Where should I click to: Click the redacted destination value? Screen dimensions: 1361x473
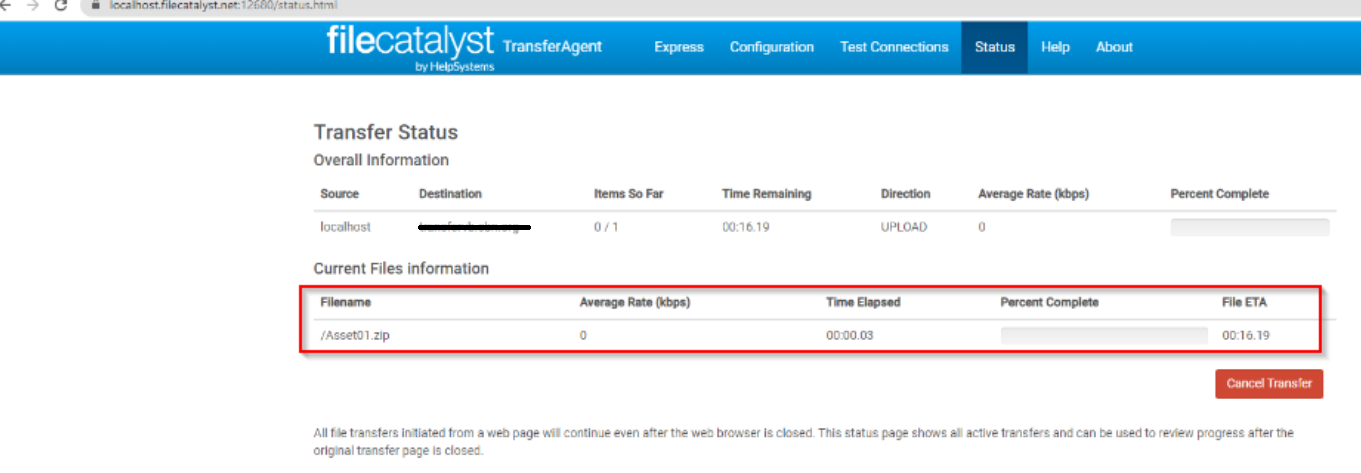click(474, 227)
